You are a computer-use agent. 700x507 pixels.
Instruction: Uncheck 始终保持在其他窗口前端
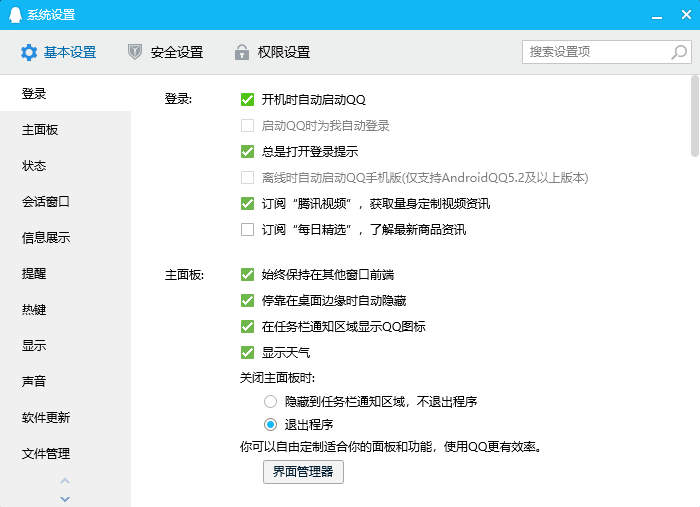point(247,274)
